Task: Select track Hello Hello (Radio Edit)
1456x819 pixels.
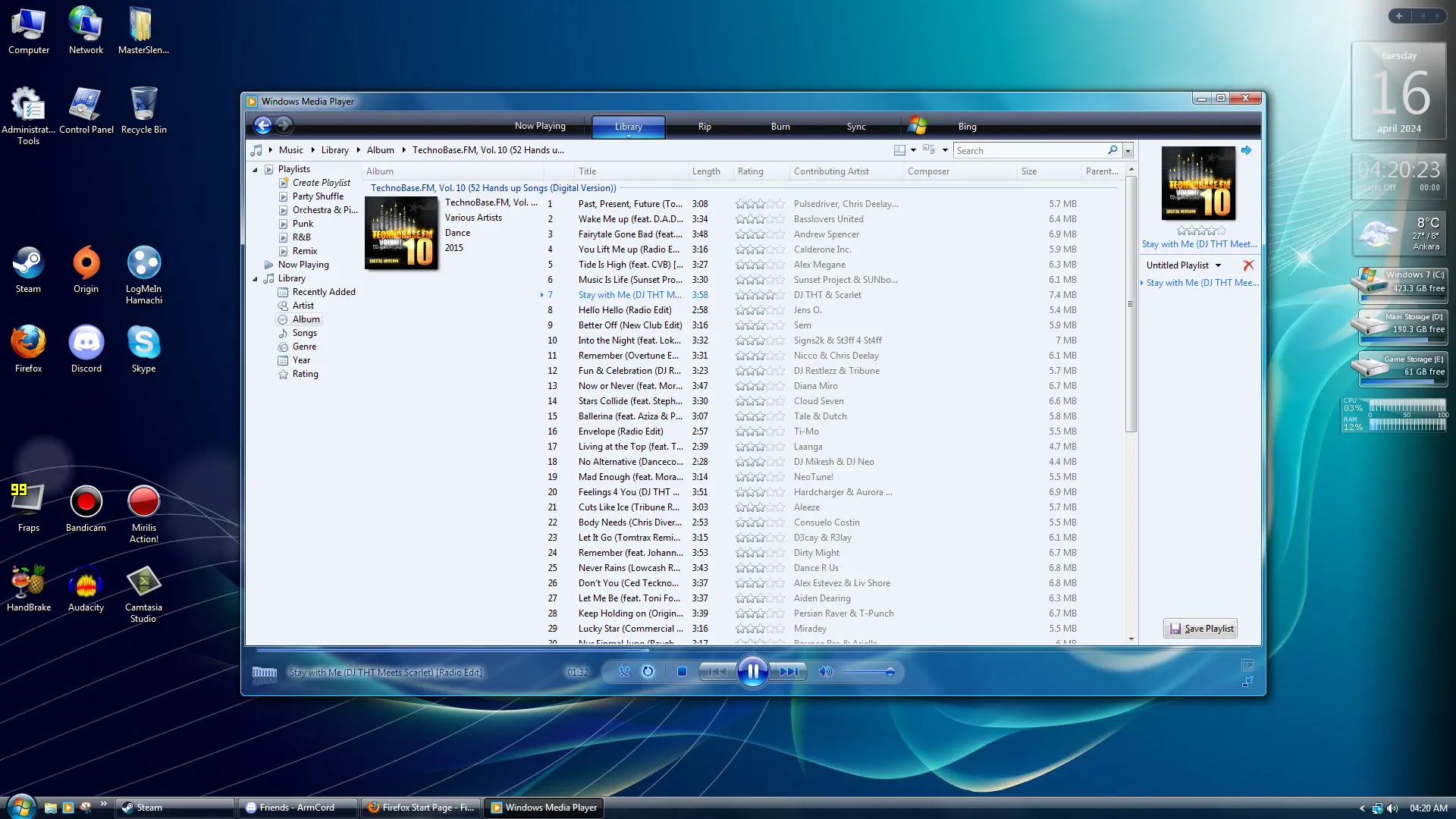Action: 624,310
